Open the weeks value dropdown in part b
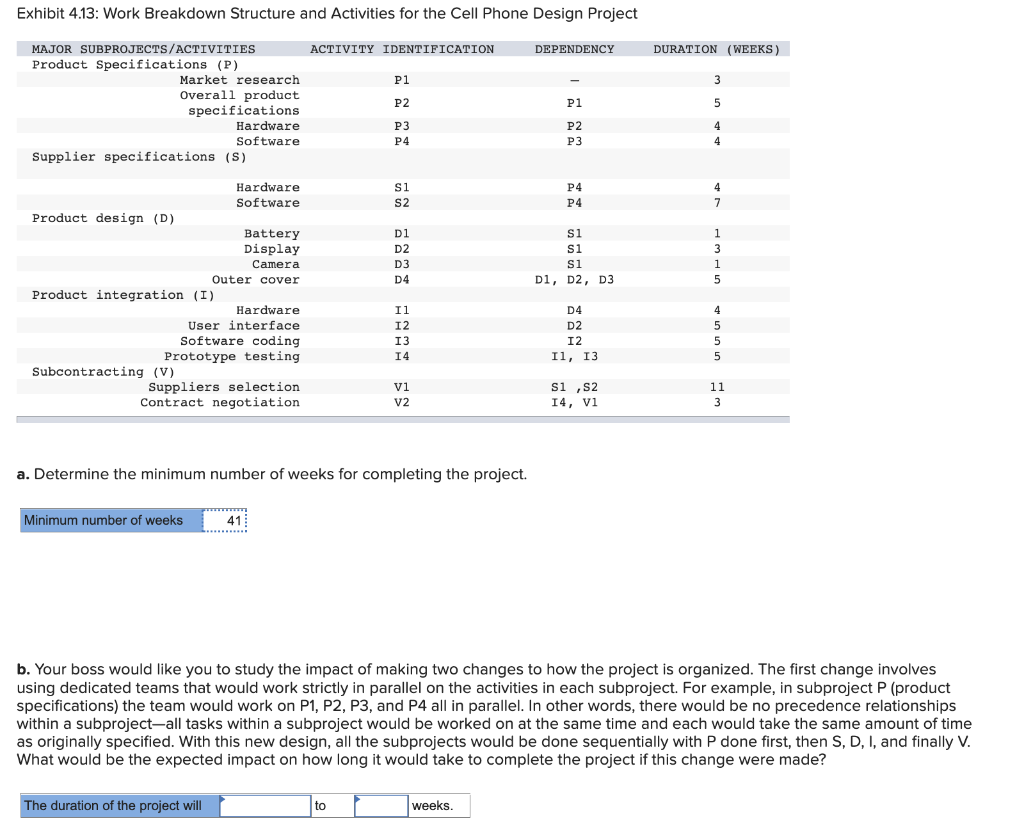This screenshot has width=1024, height=828. [380, 805]
